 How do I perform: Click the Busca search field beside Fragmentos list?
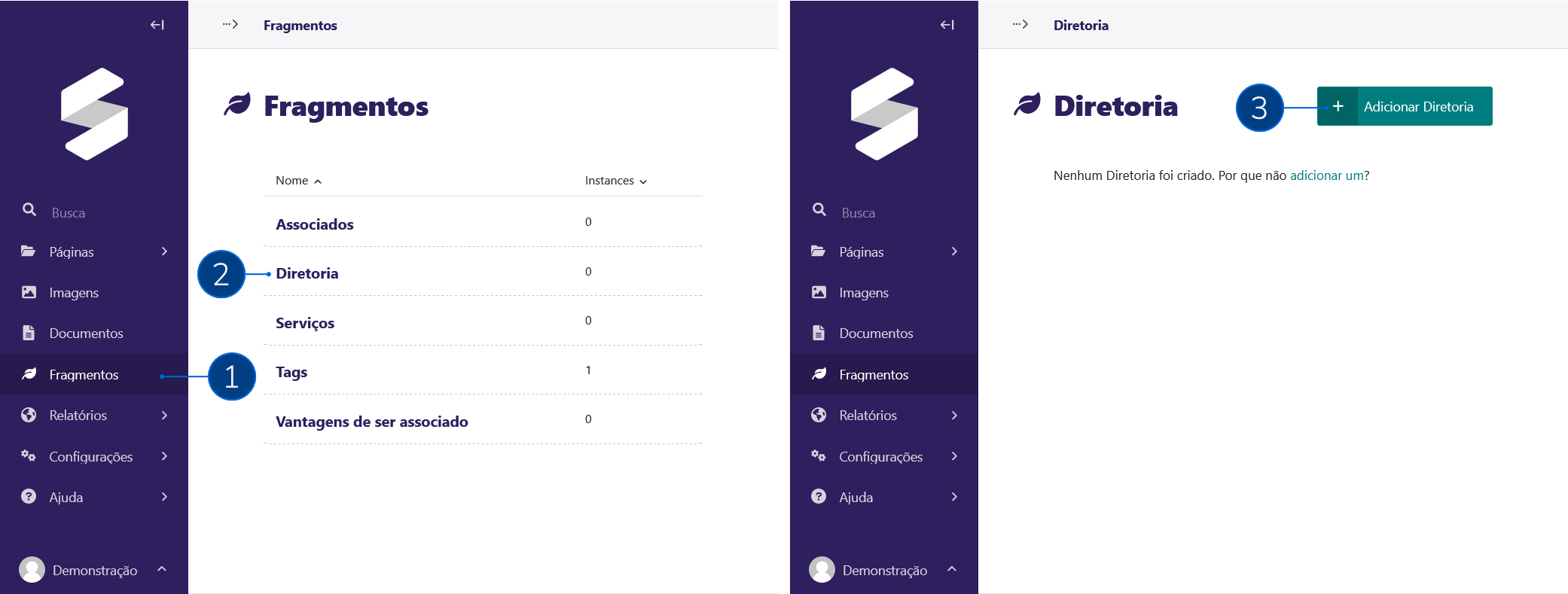click(x=69, y=213)
